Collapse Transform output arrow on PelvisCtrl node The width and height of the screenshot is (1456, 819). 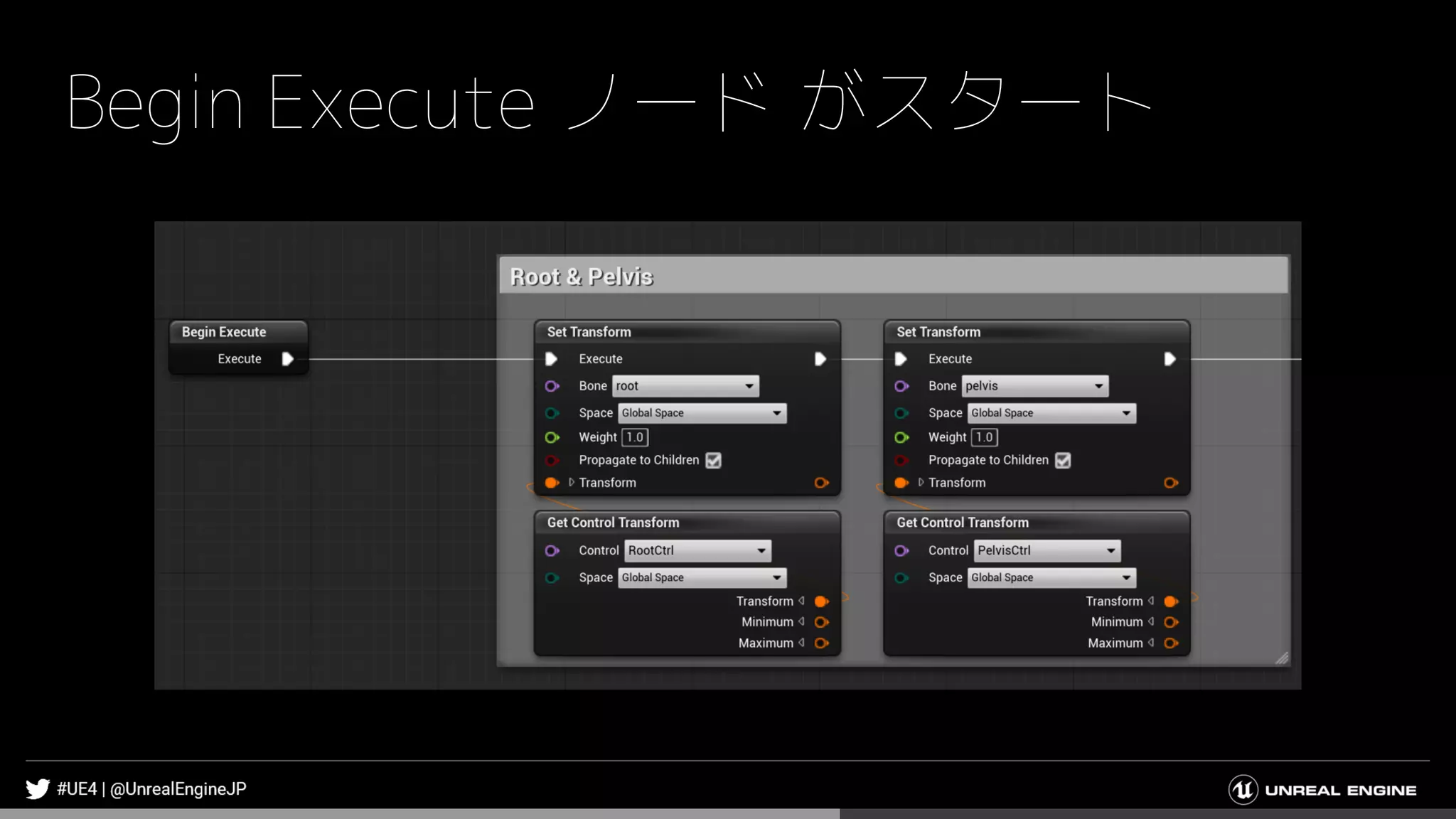[x=1152, y=601]
